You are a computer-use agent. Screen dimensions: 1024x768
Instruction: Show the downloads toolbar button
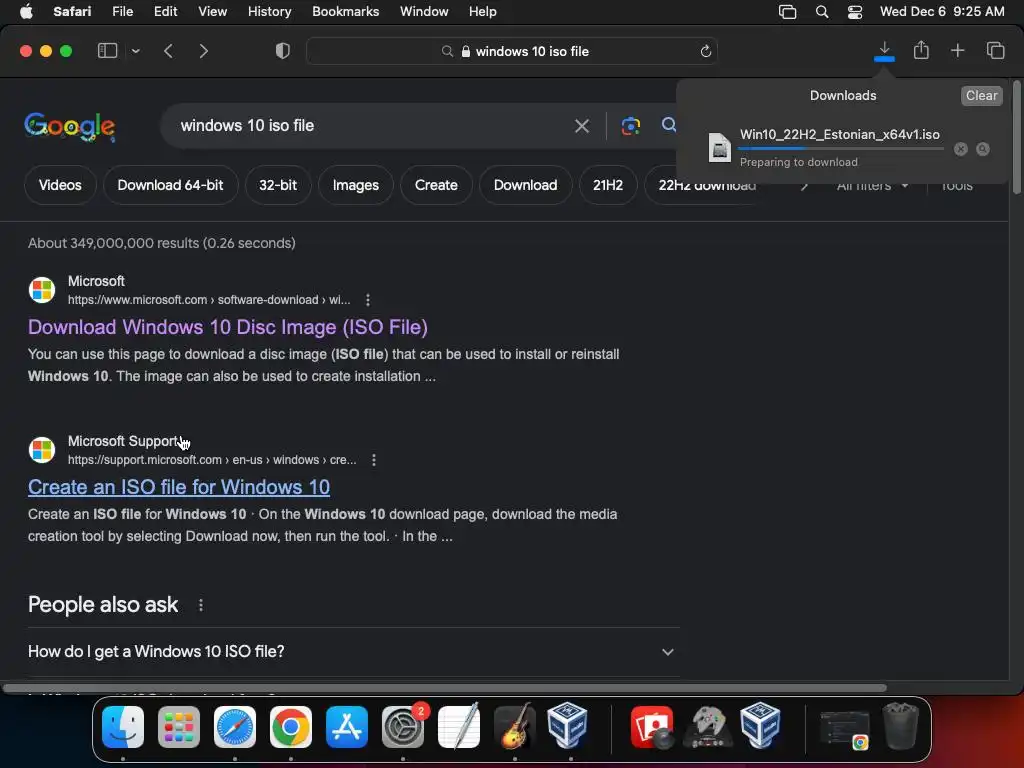884,51
